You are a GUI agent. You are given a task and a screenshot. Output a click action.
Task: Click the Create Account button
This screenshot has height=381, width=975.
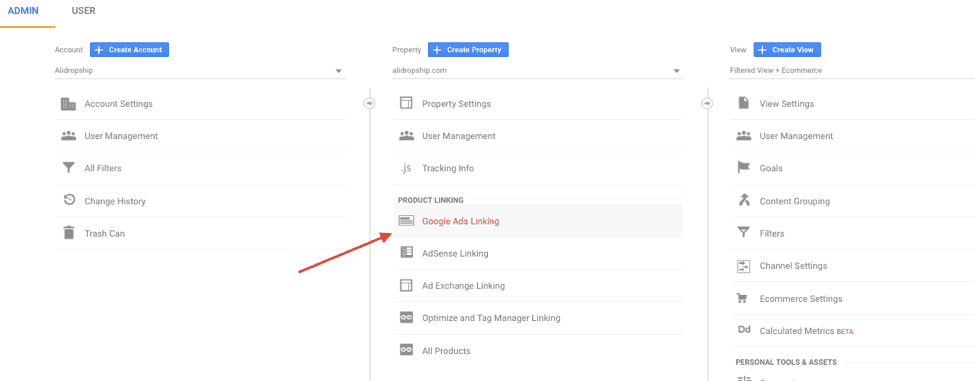pyautogui.click(x=129, y=50)
